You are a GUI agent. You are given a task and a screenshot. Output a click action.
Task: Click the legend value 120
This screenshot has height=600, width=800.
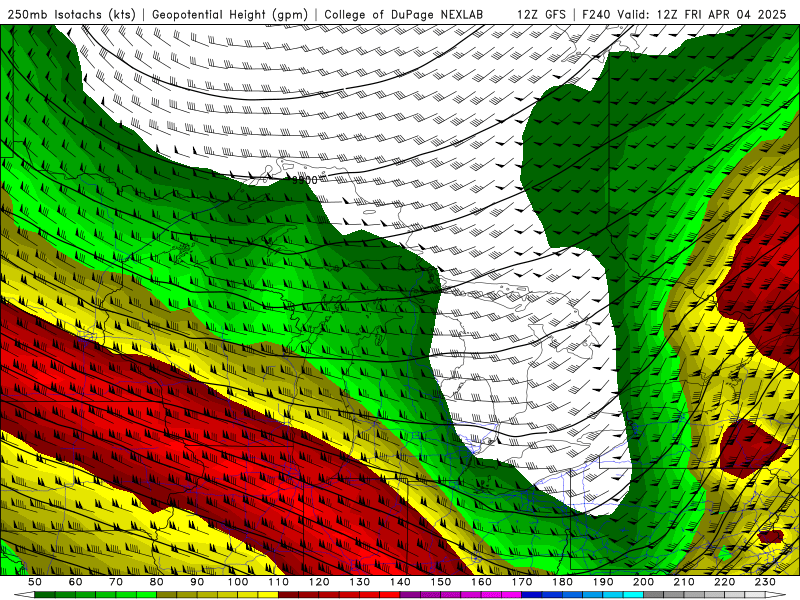click(x=319, y=582)
